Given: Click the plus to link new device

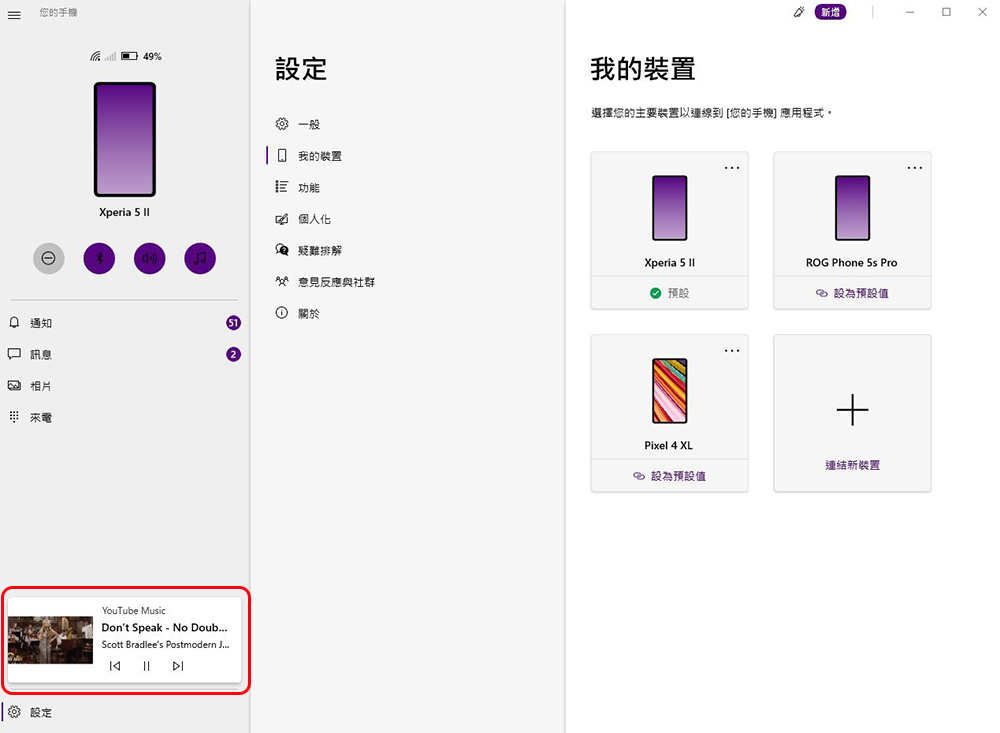Looking at the screenshot, I should pyautogui.click(x=852, y=410).
